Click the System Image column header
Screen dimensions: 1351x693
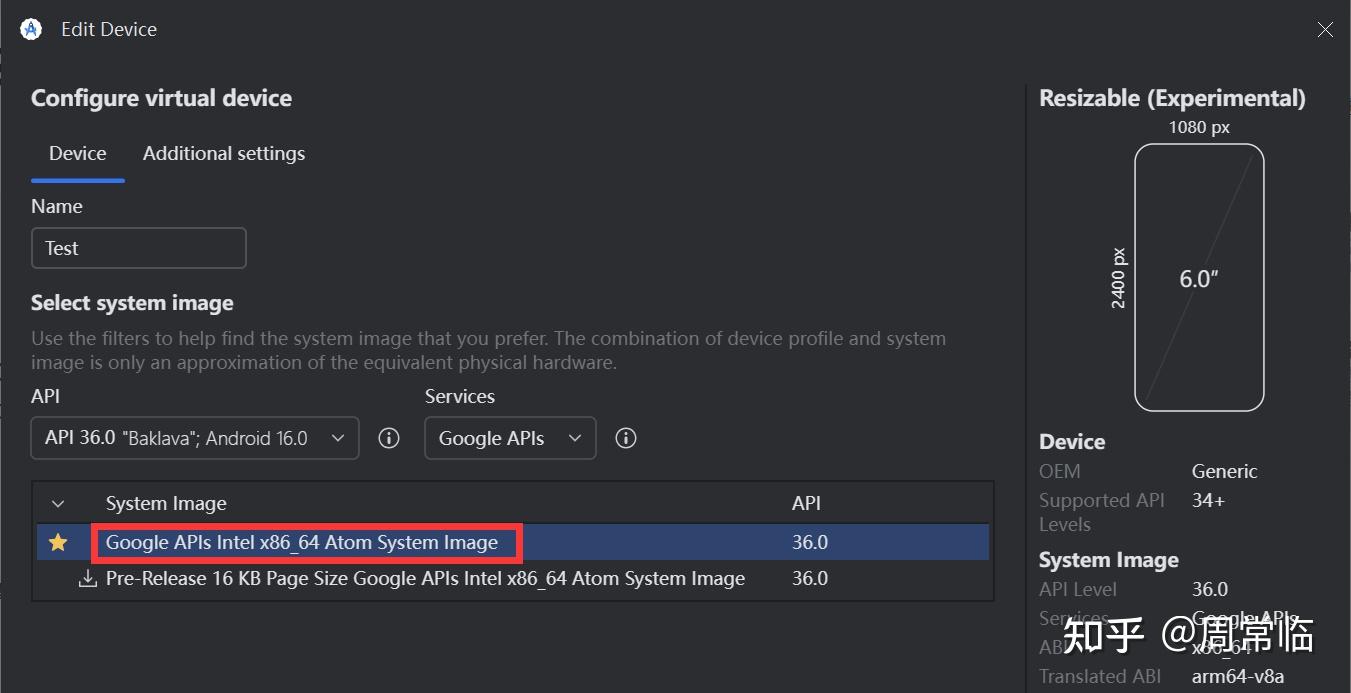[x=165, y=503]
